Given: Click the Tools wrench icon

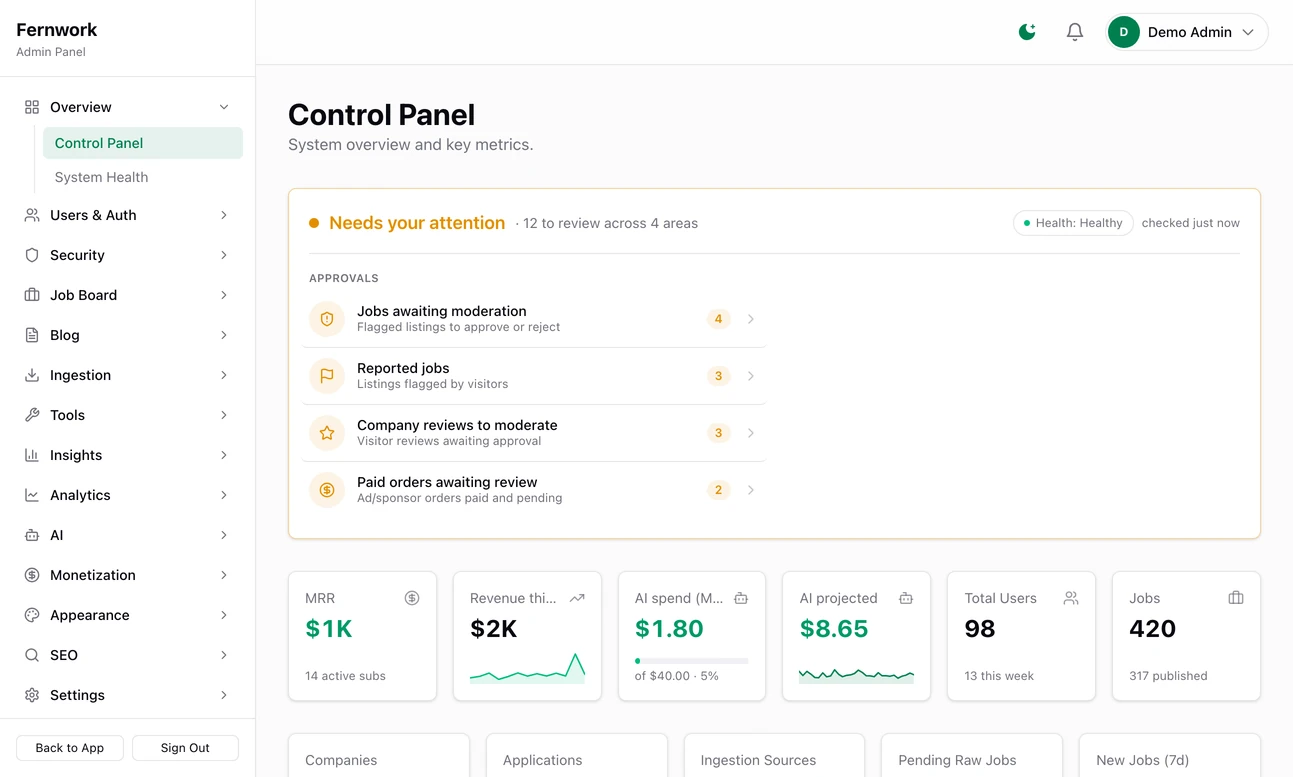Looking at the screenshot, I should pyautogui.click(x=32, y=415).
